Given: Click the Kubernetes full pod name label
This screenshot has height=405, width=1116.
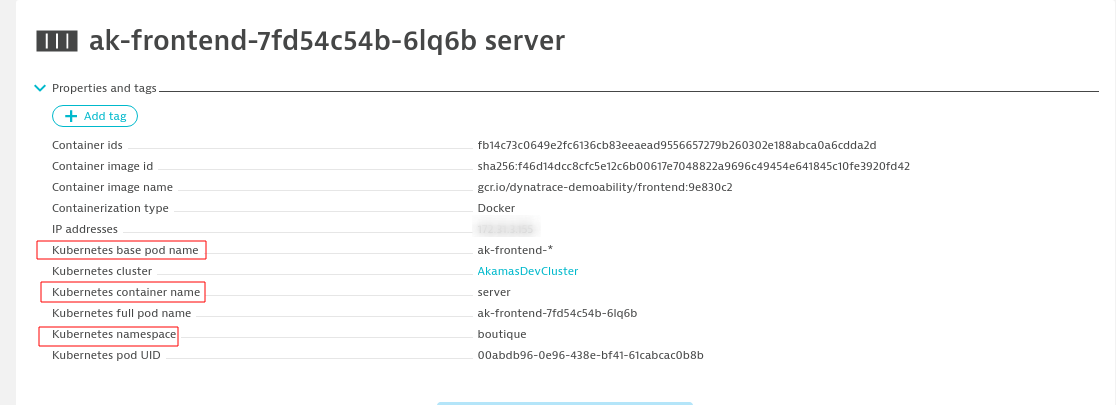Looking at the screenshot, I should point(121,313).
